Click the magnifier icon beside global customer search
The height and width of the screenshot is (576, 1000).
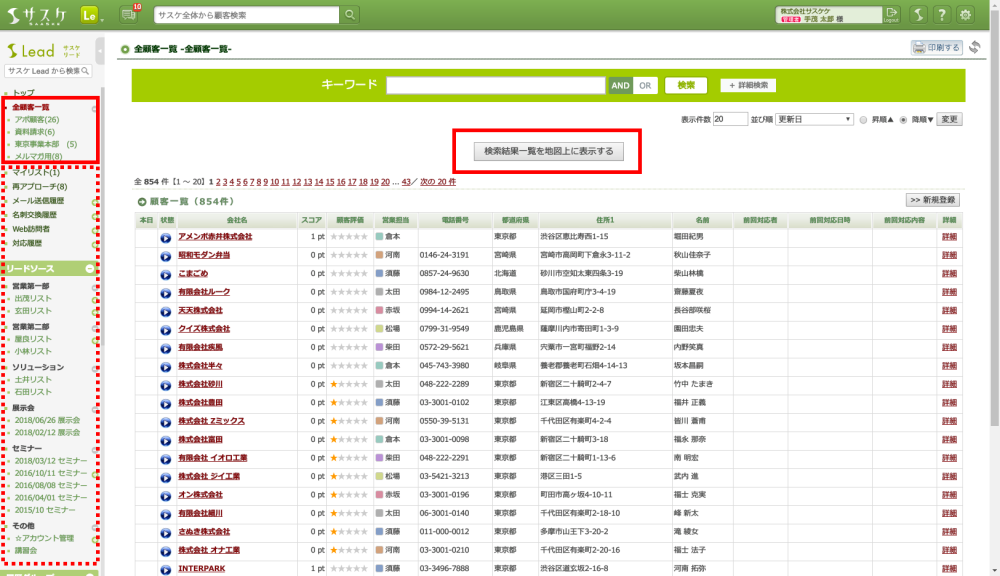pyautogui.click(x=350, y=14)
